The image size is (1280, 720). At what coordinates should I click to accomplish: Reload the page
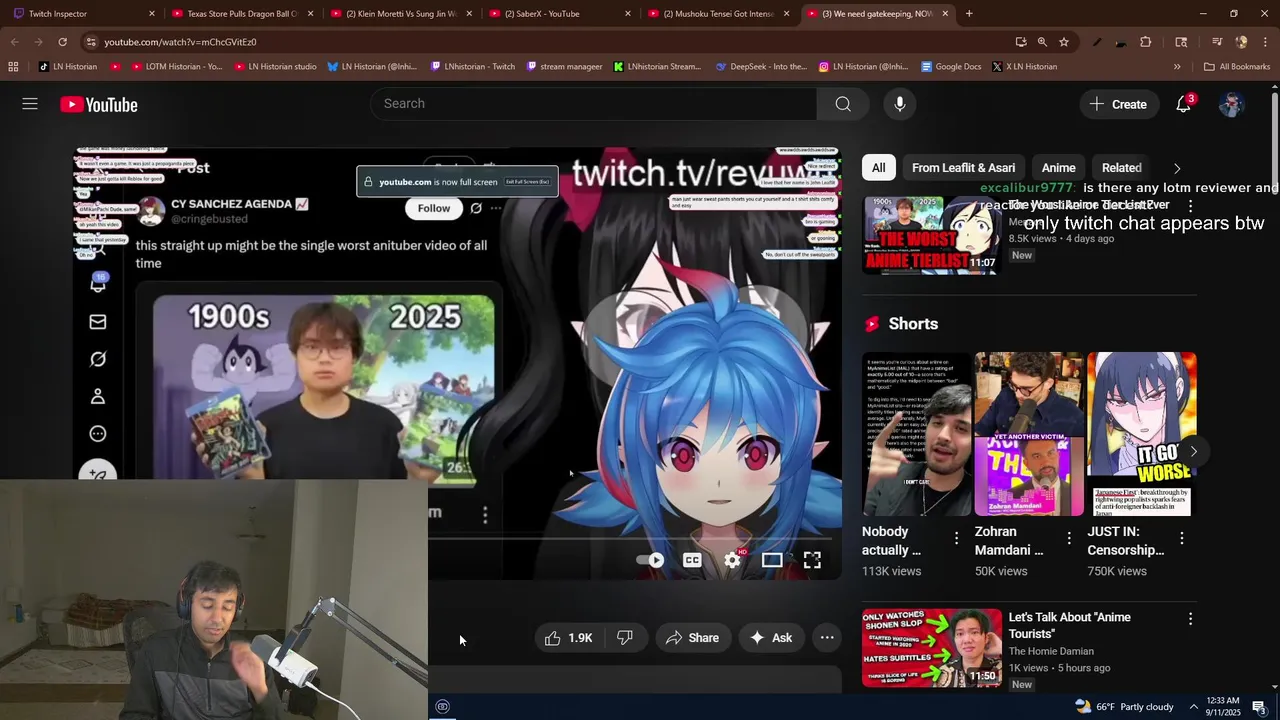click(x=62, y=42)
